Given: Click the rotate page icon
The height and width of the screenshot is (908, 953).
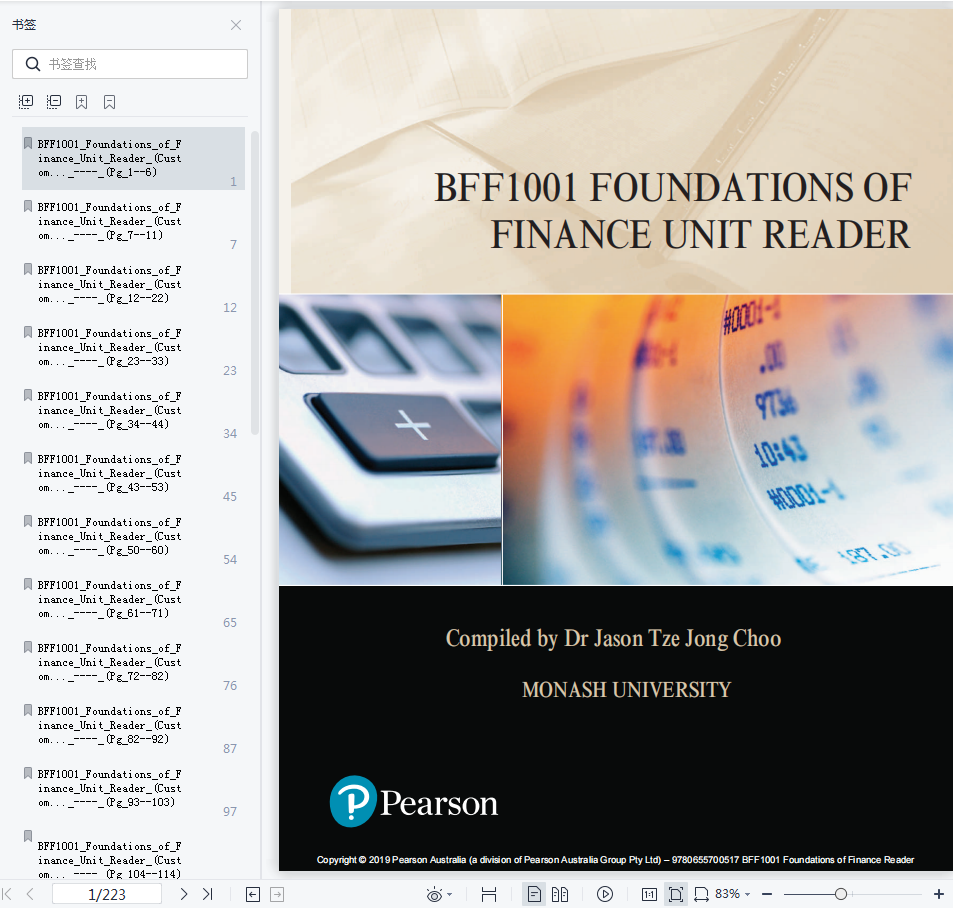Looking at the screenshot, I should 701,894.
